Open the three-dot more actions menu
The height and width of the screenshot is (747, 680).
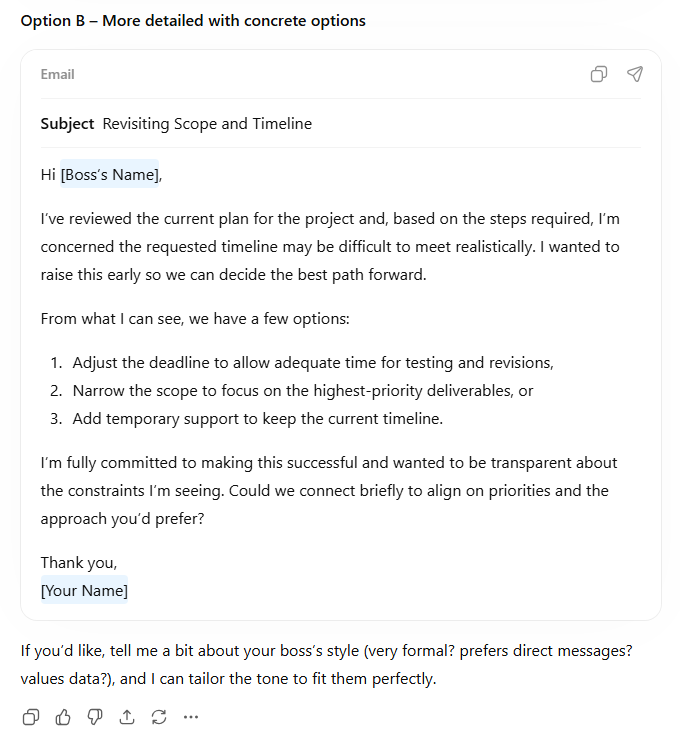191,716
